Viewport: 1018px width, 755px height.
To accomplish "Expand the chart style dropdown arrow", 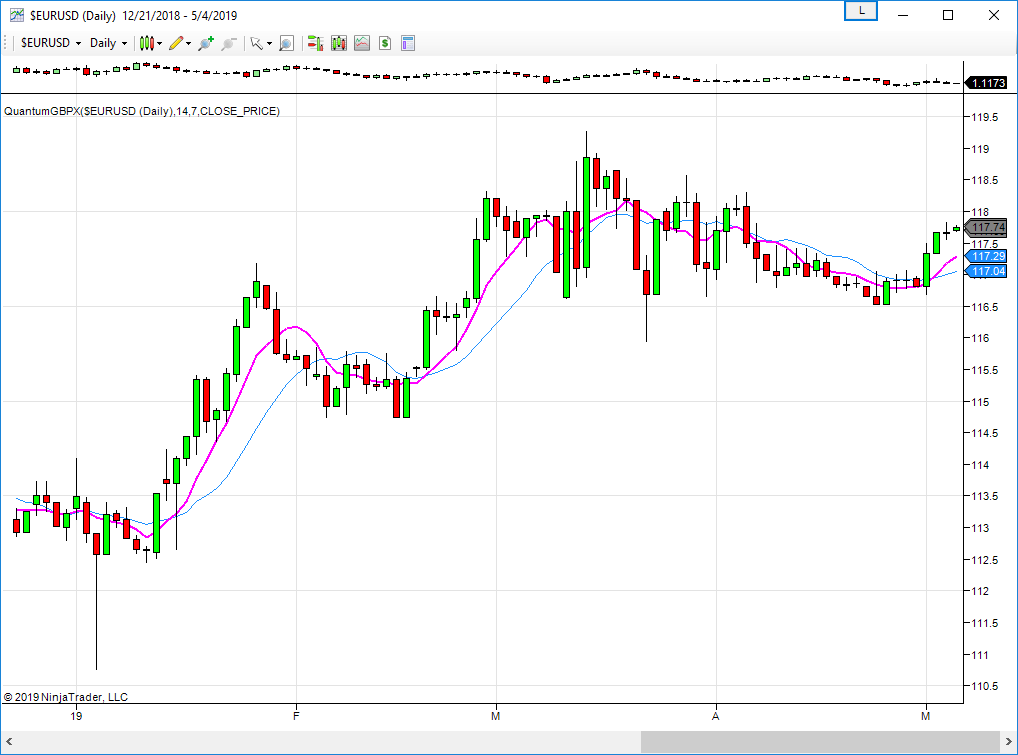I will tap(160, 43).
